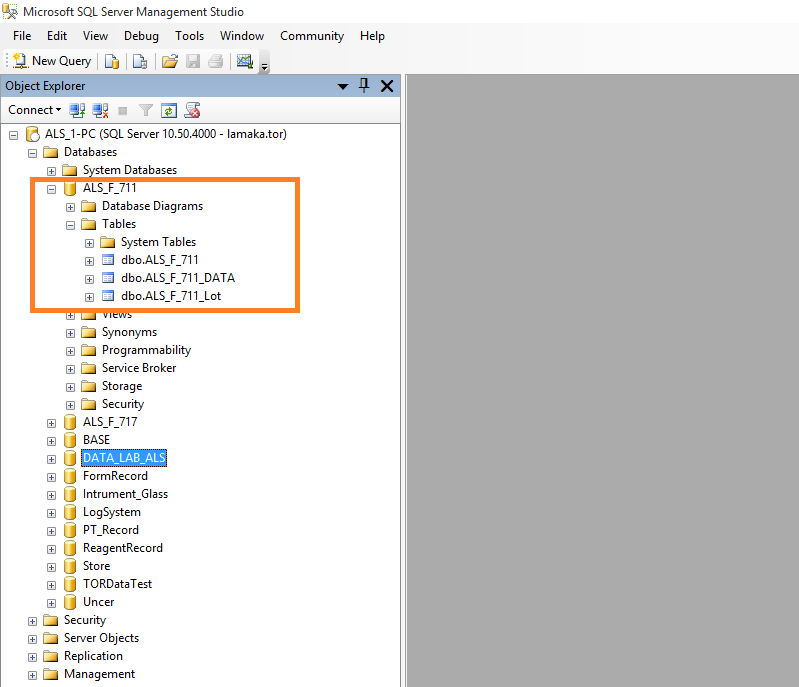Image resolution: width=799 pixels, height=687 pixels.
Task: Open the Tools menu
Action: click(x=190, y=36)
